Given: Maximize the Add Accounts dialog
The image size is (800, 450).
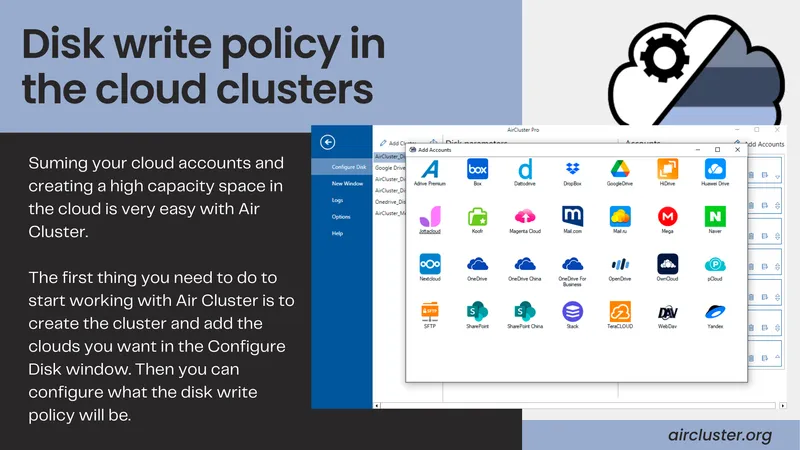Looking at the screenshot, I should [717, 149].
